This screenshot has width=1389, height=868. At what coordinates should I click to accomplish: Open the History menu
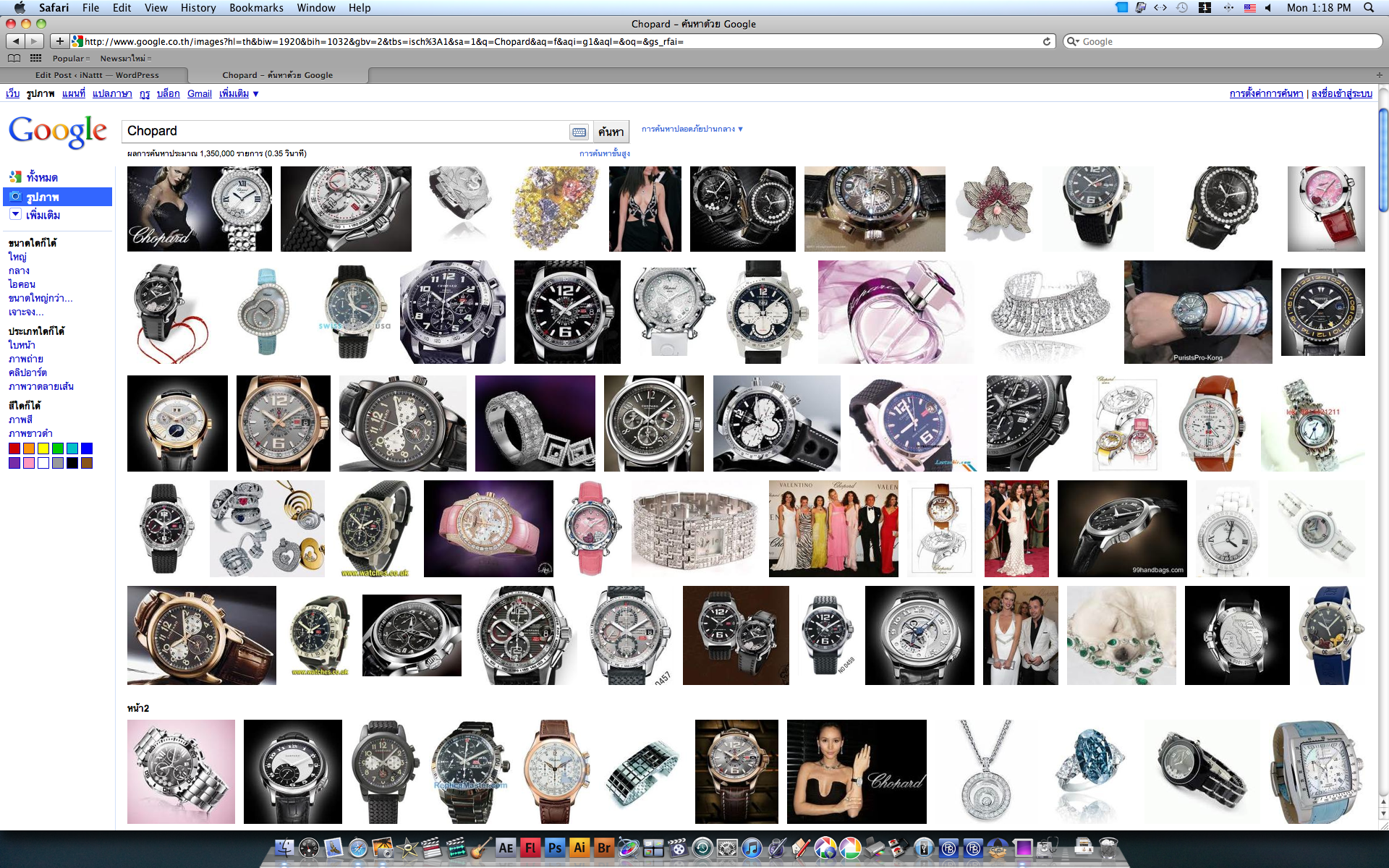[x=198, y=7]
